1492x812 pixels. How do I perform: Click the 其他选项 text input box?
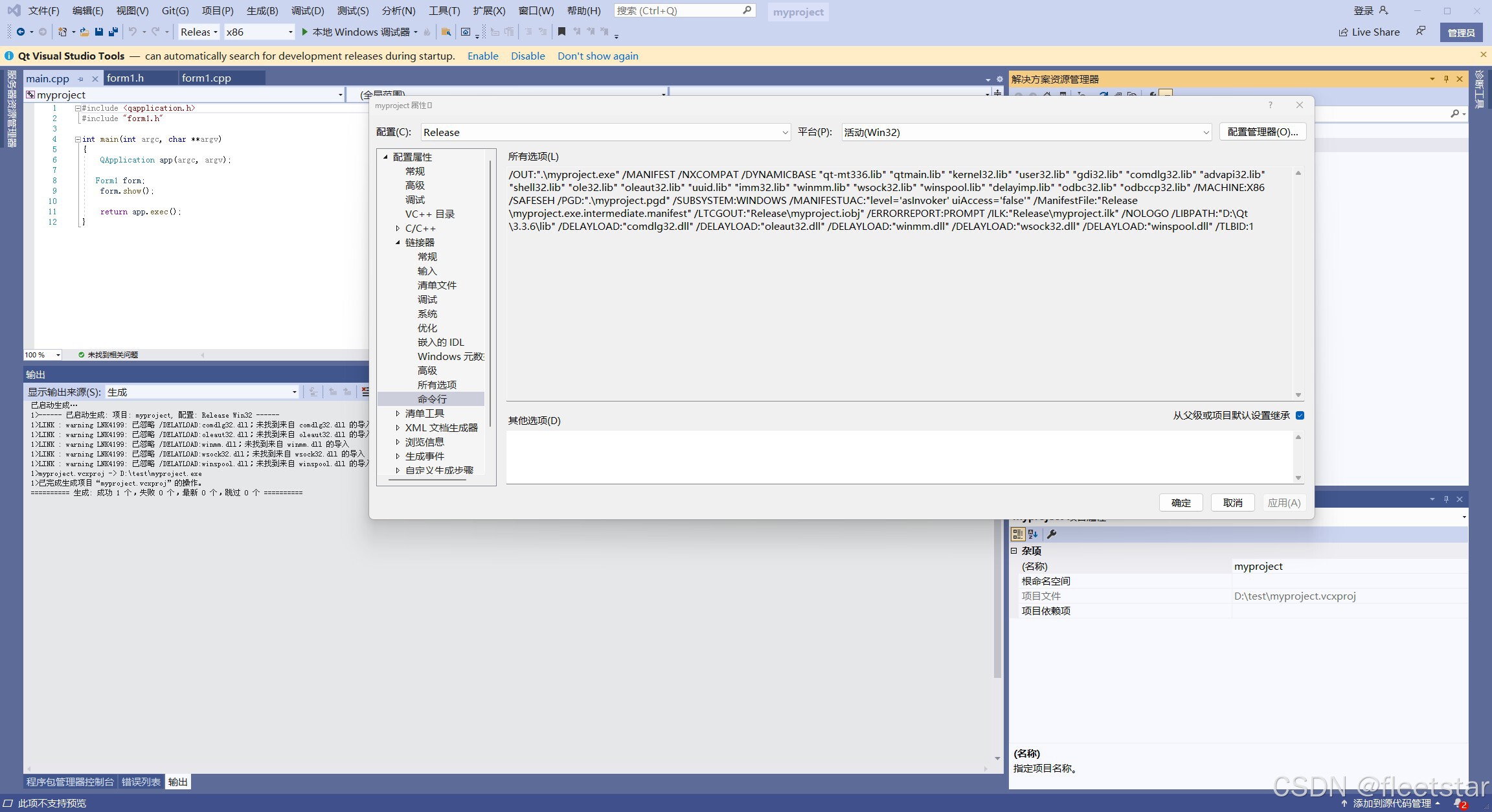pyautogui.click(x=899, y=457)
